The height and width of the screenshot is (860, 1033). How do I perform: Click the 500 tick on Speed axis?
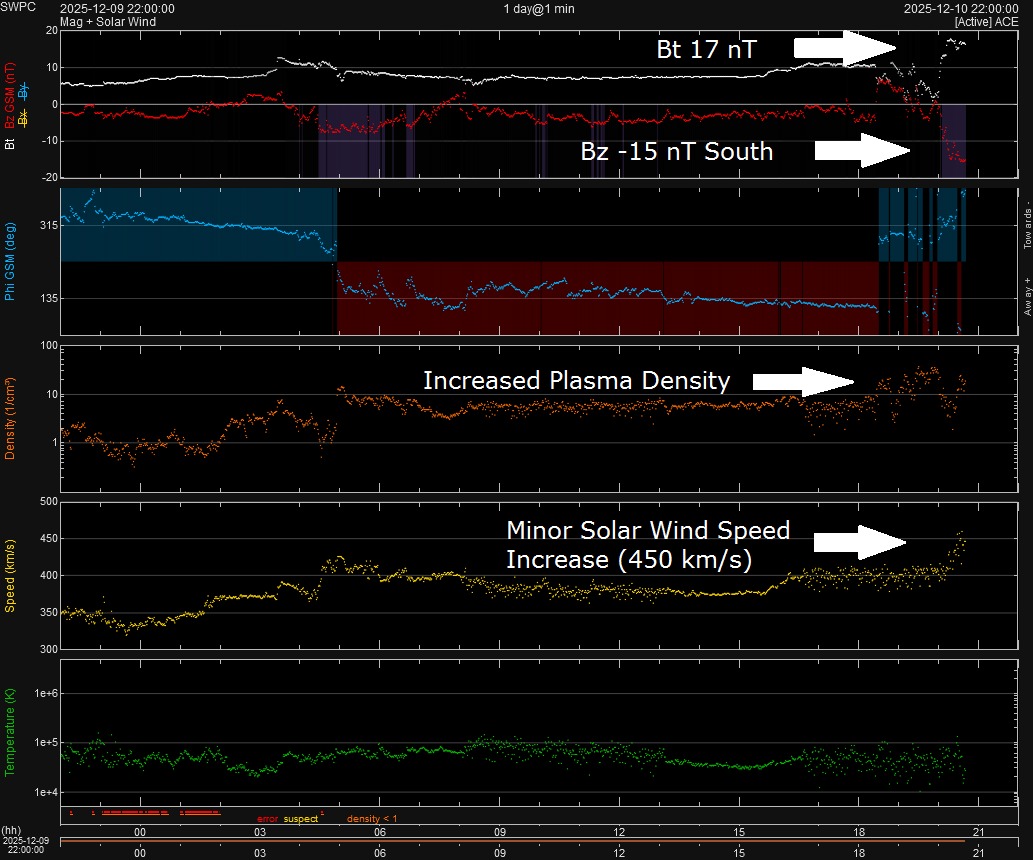pos(49,502)
